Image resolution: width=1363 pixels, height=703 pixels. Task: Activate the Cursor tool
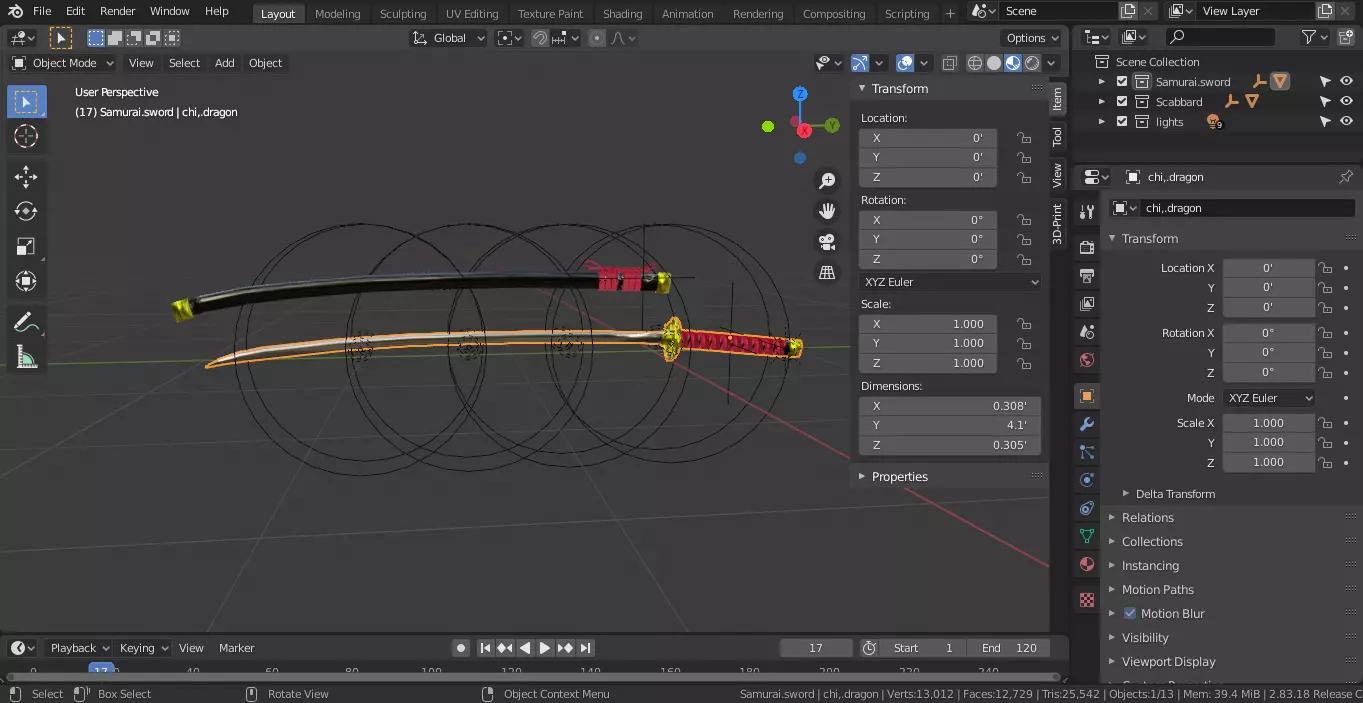pyautogui.click(x=26, y=137)
